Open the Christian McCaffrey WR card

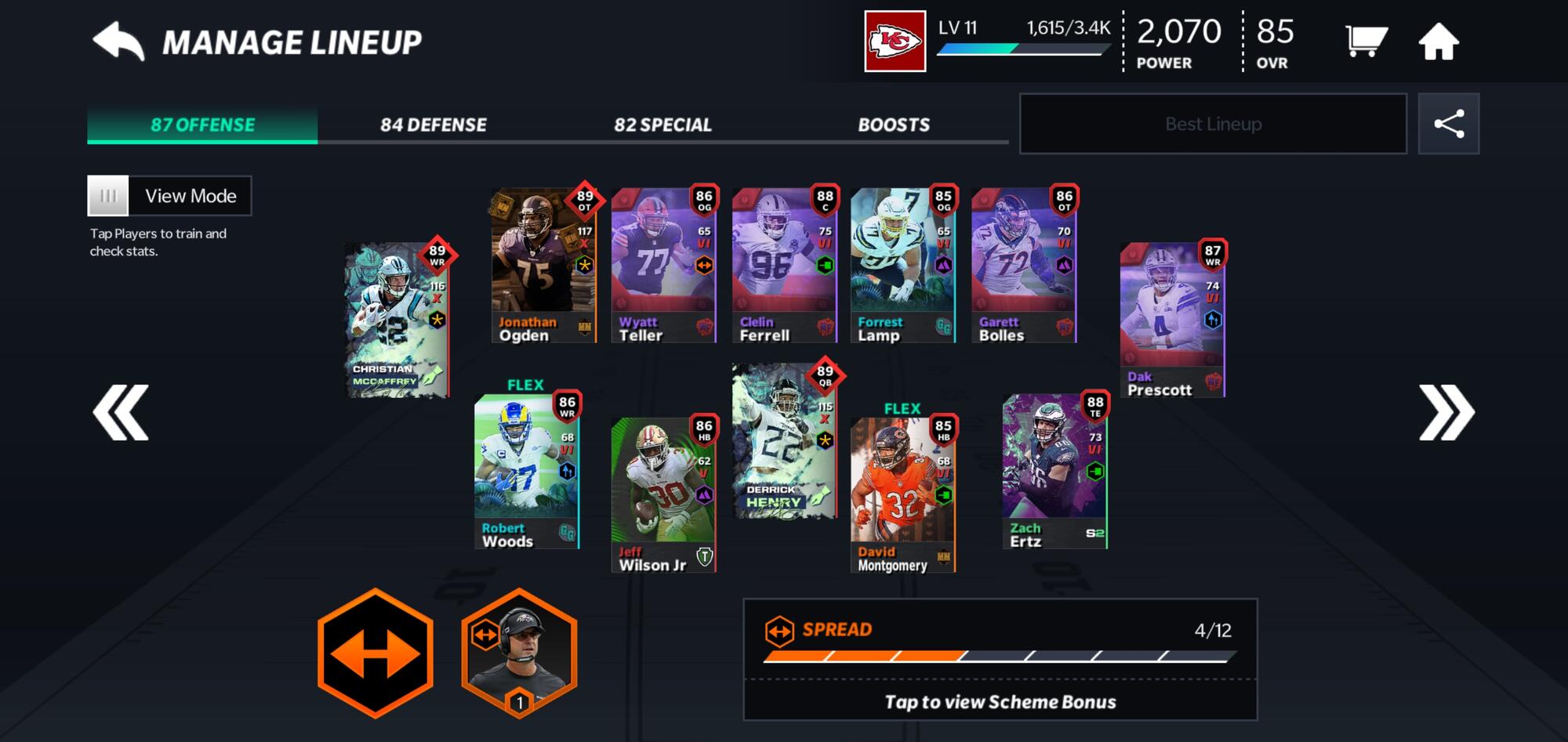coord(398,320)
